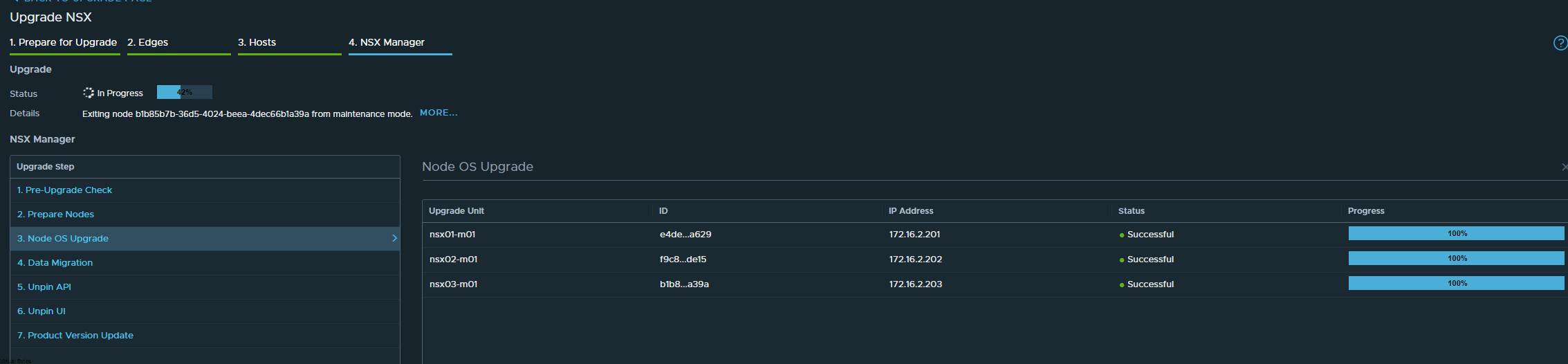
Task: Click ID f9c8...de15
Action: click(683, 260)
